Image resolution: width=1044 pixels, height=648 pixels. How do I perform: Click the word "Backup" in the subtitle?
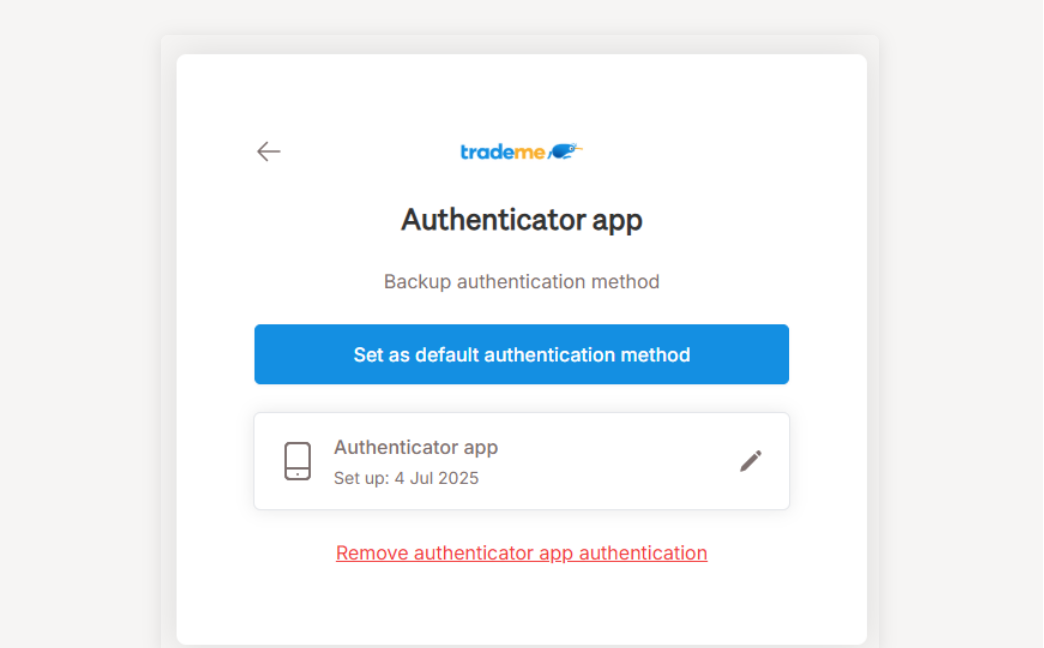(418, 282)
